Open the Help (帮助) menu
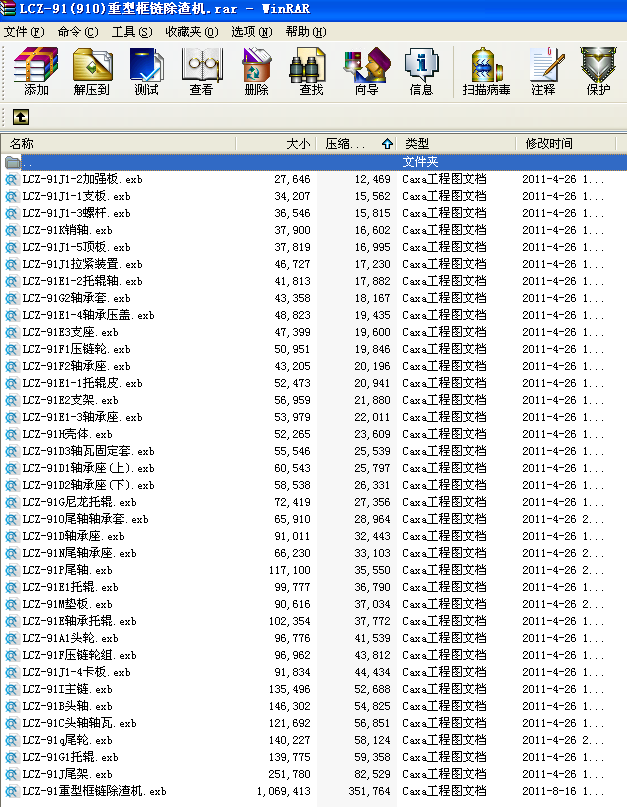The image size is (627, 807). click(306, 32)
